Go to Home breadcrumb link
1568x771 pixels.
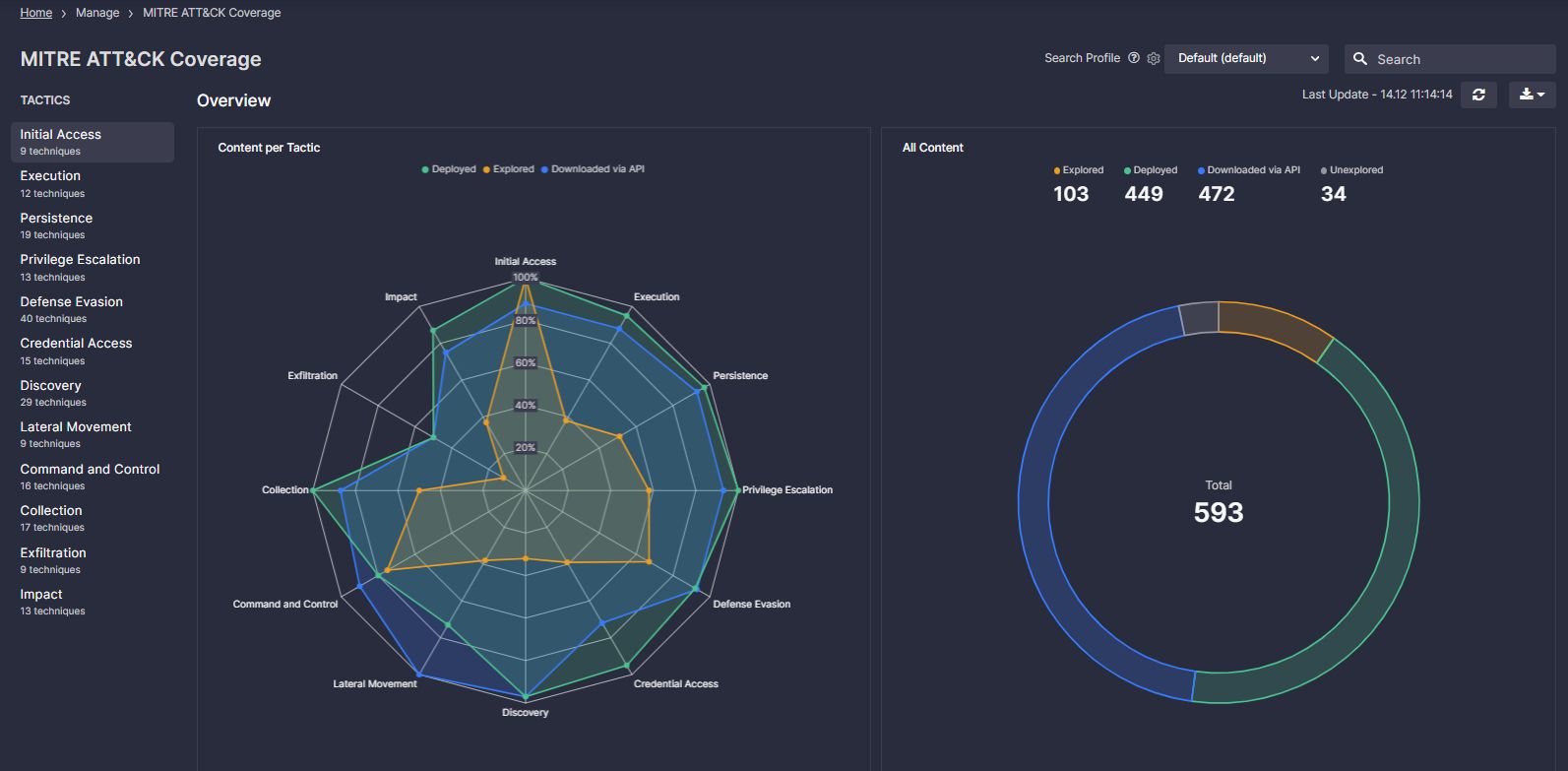click(36, 13)
